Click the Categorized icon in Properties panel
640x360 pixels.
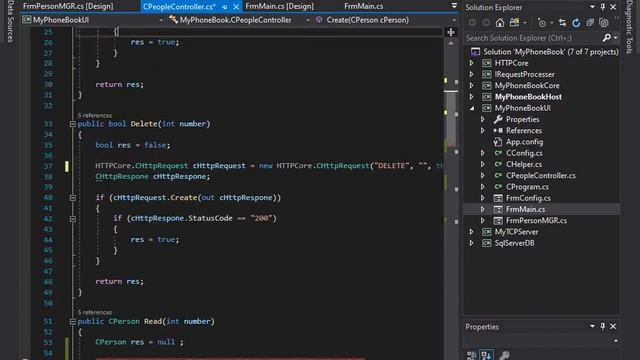coord(471,355)
